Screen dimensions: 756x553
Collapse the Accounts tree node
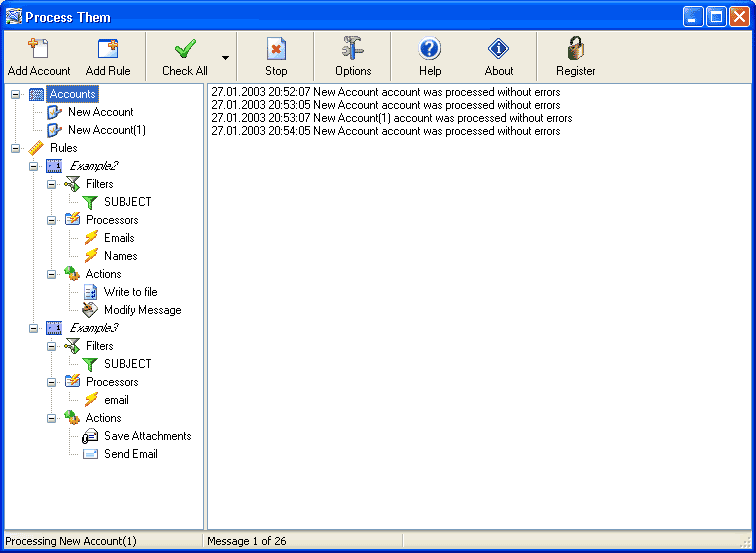pyautogui.click(x=15, y=94)
